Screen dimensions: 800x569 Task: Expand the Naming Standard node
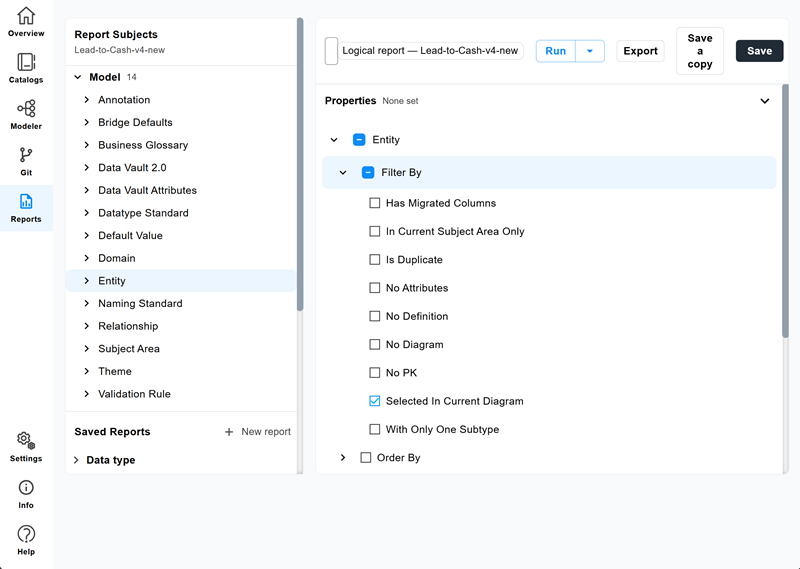point(87,303)
